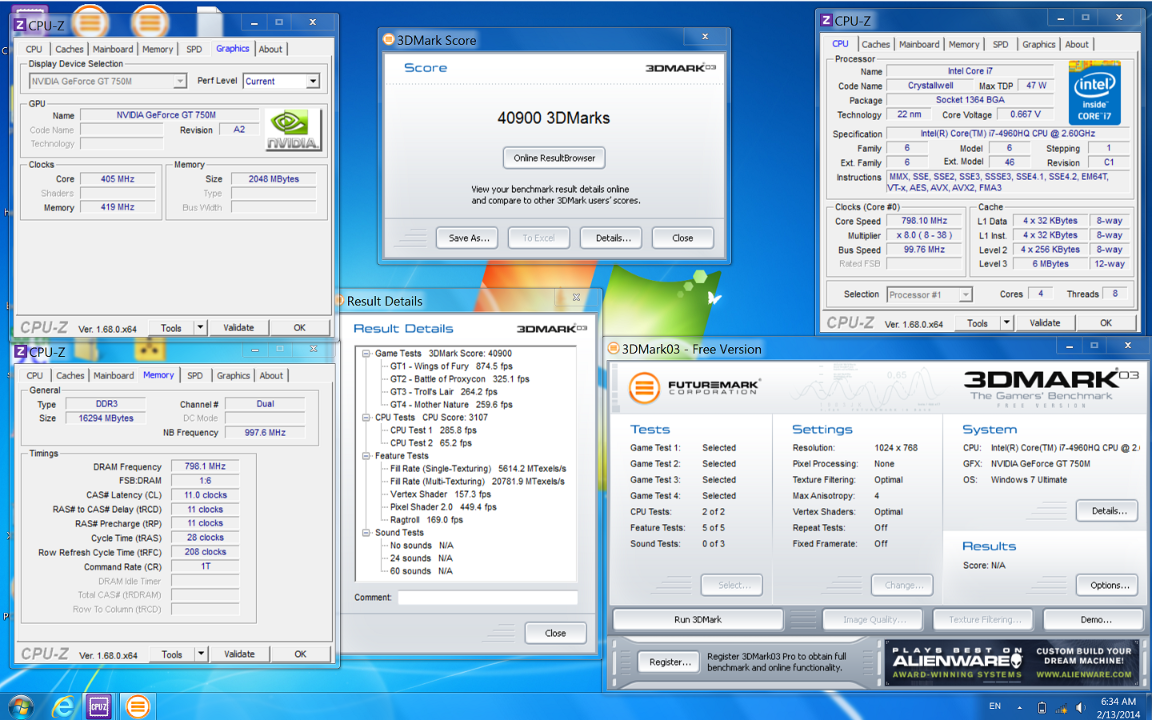Viewport: 1152px width, 720px height.
Task: Switch to Caches tab in the right-hand CPU-Z window
Action: 875,44
